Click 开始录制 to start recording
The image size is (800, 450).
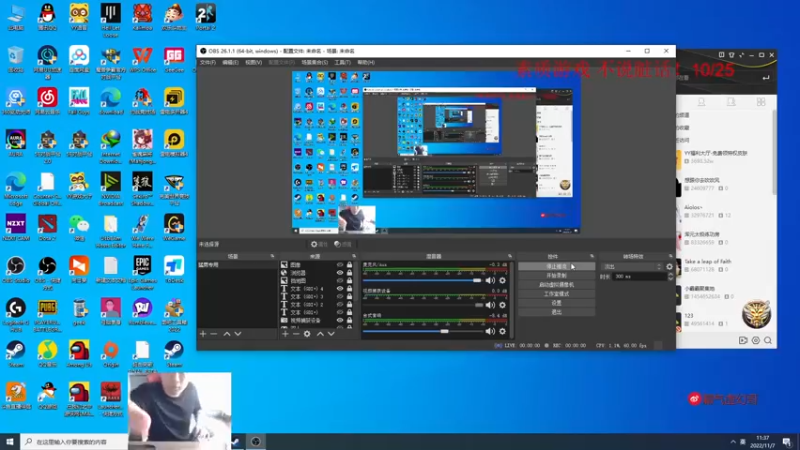pos(556,276)
